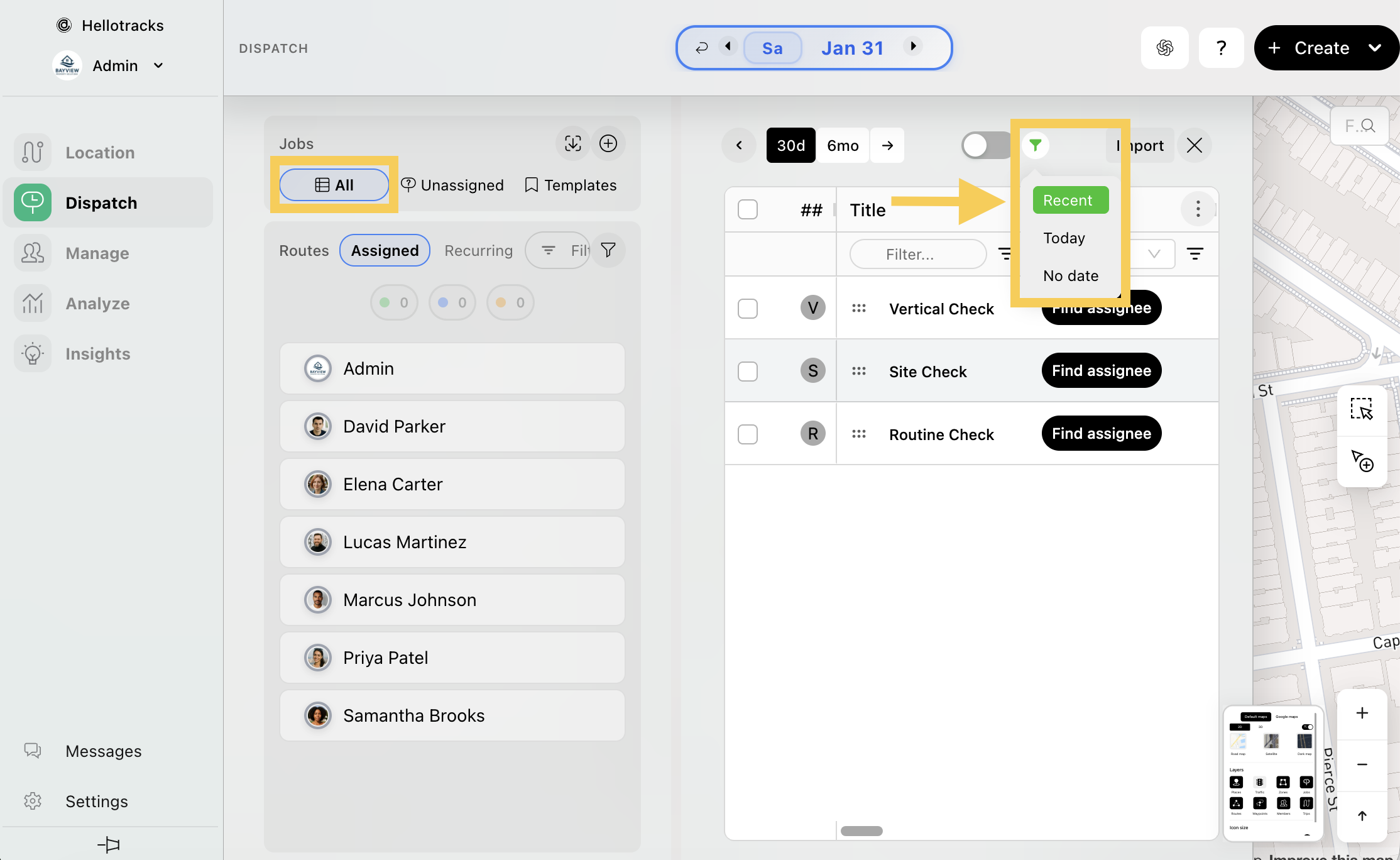Viewport: 1400px width, 860px height.
Task: Expand the Create button dropdown arrow
Action: tap(1375, 48)
